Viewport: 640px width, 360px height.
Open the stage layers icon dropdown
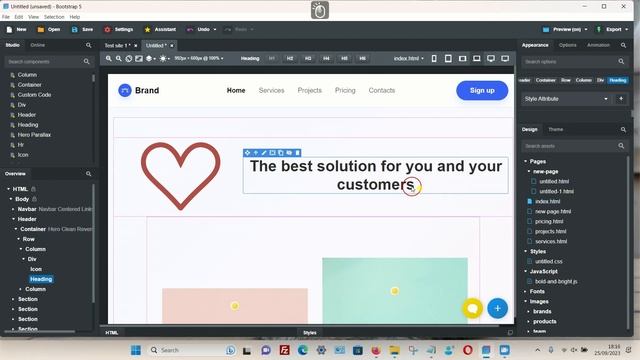coord(150,59)
